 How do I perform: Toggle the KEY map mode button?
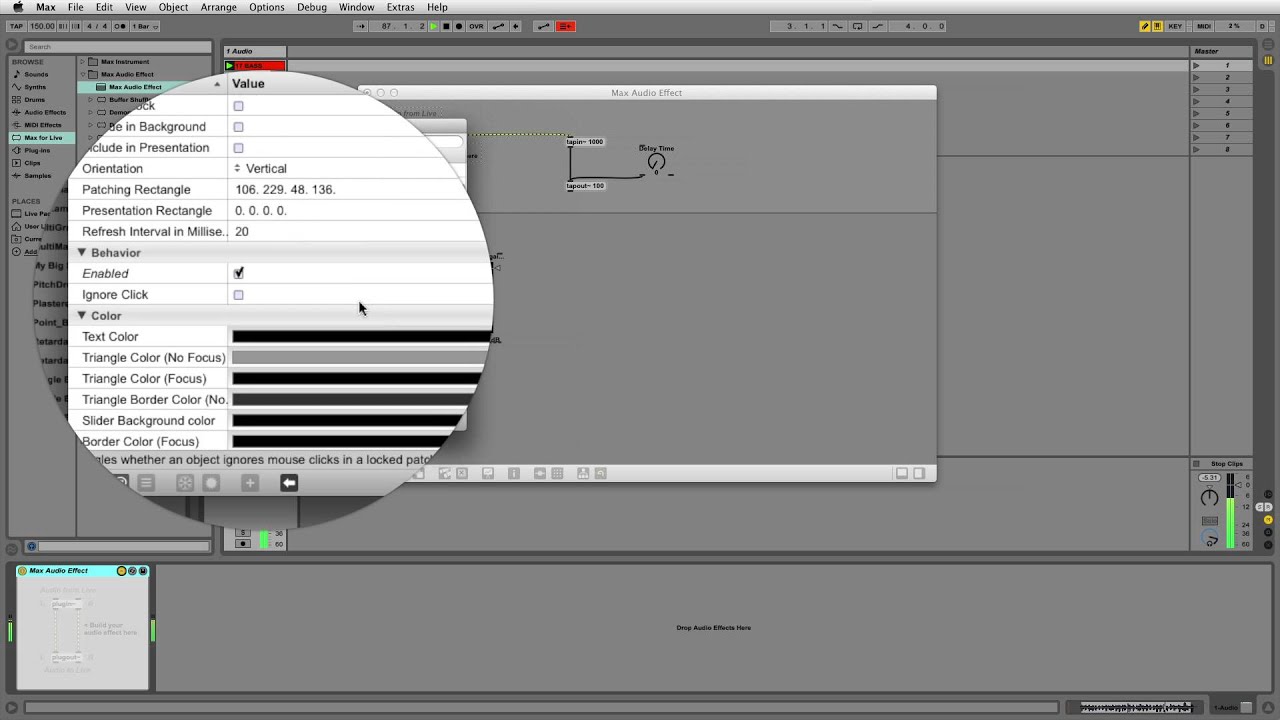point(1175,26)
